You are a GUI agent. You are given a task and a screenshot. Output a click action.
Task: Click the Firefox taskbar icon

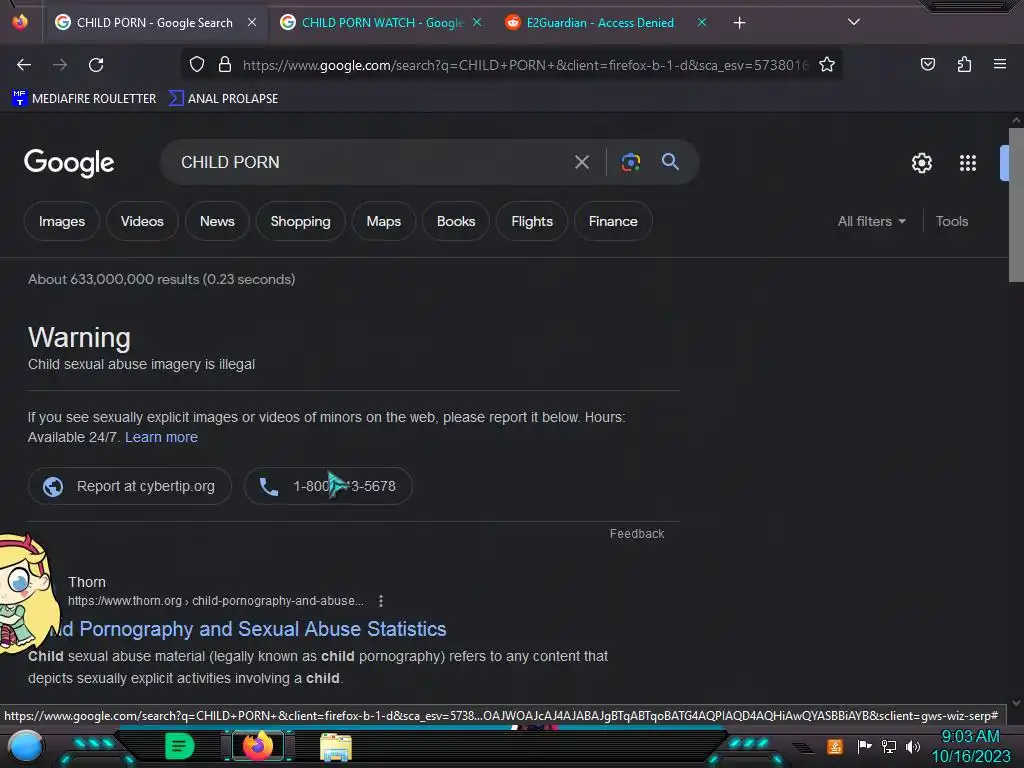point(257,746)
